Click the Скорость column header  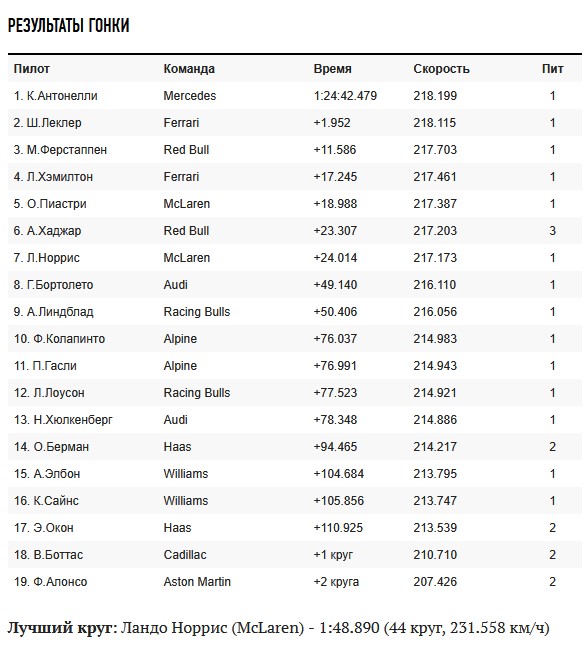(441, 69)
